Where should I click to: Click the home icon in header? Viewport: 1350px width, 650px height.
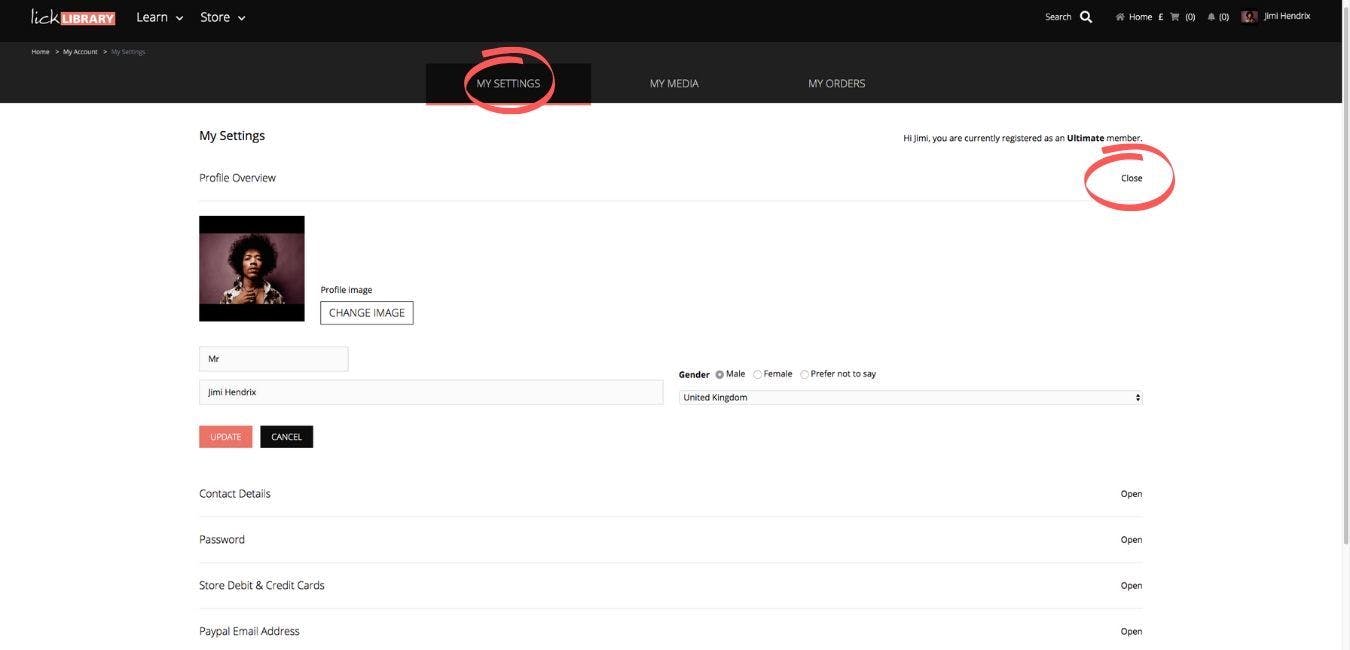(1120, 17)
